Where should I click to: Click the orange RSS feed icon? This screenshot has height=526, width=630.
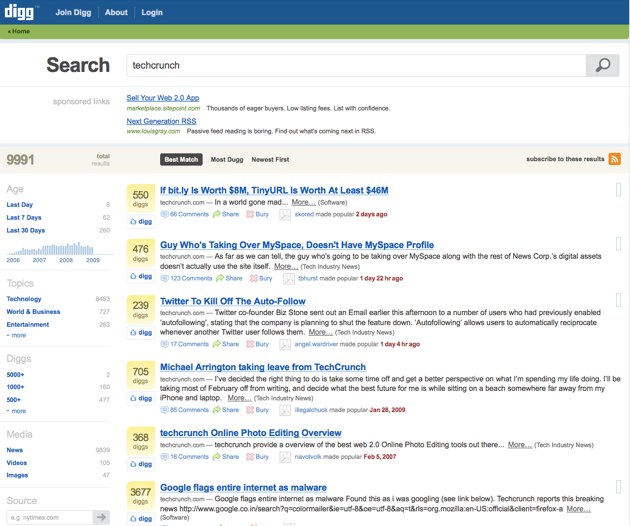tap(615, 159)
